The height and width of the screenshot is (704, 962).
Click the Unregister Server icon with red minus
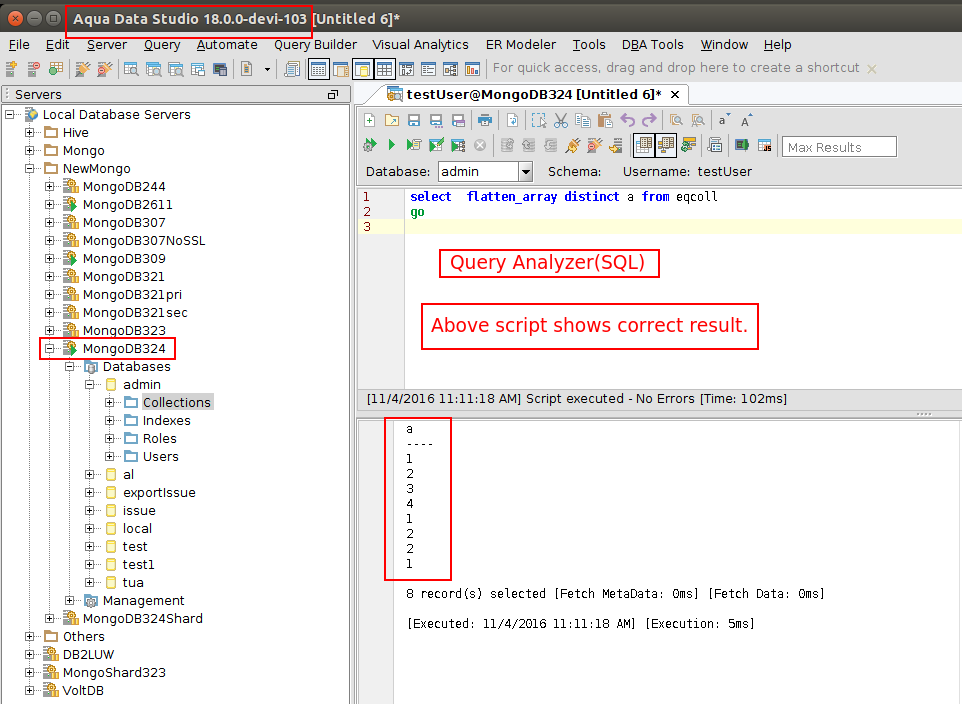(x=34, y=69)
